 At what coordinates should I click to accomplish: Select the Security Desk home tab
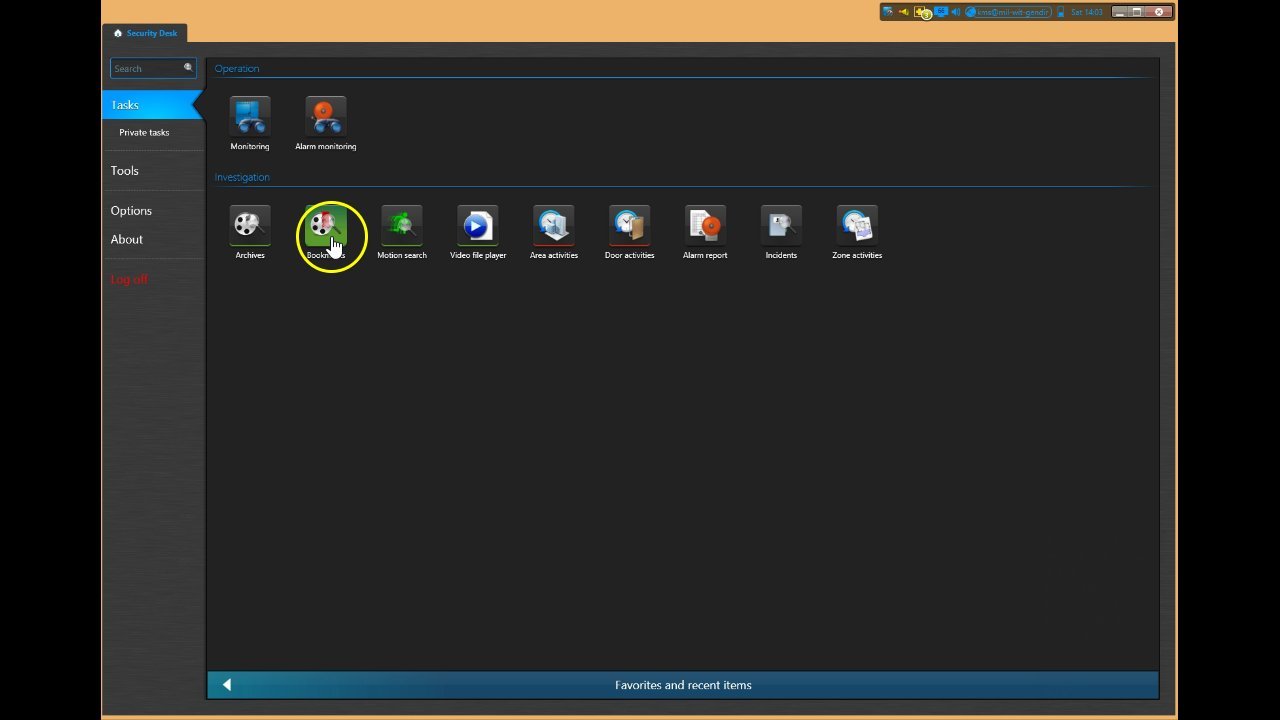tap(145, 33)
